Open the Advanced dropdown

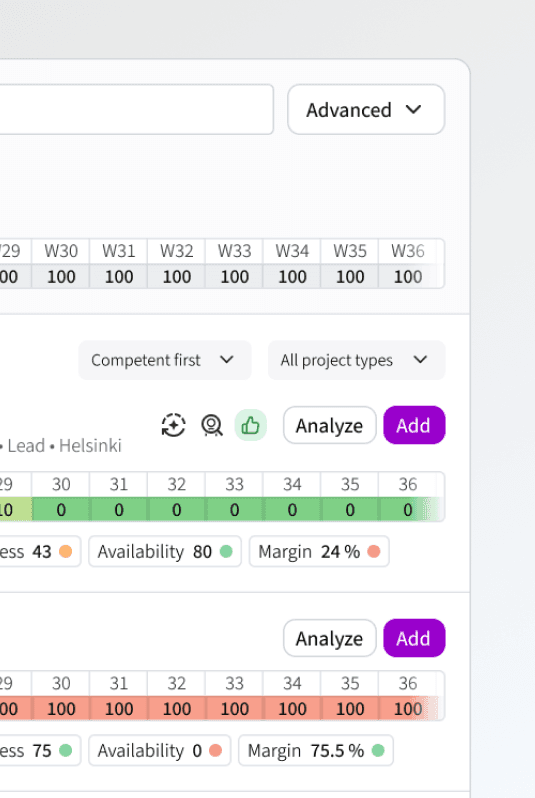[x=366, y=109]
